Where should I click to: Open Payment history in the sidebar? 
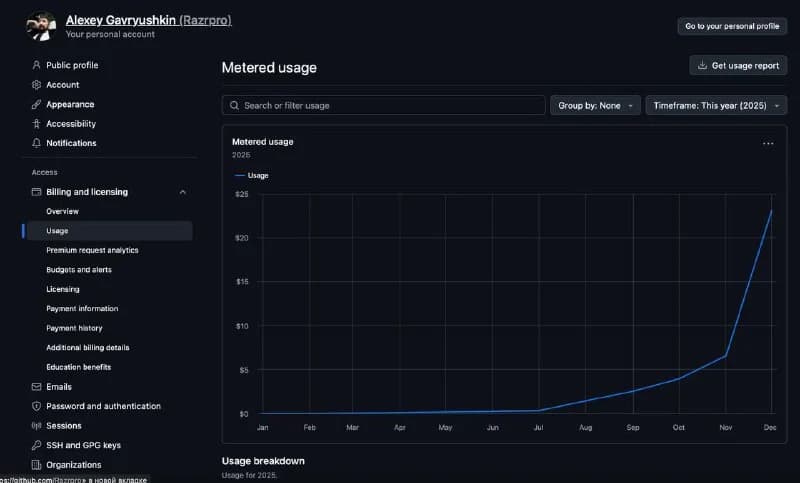(74, 328)
